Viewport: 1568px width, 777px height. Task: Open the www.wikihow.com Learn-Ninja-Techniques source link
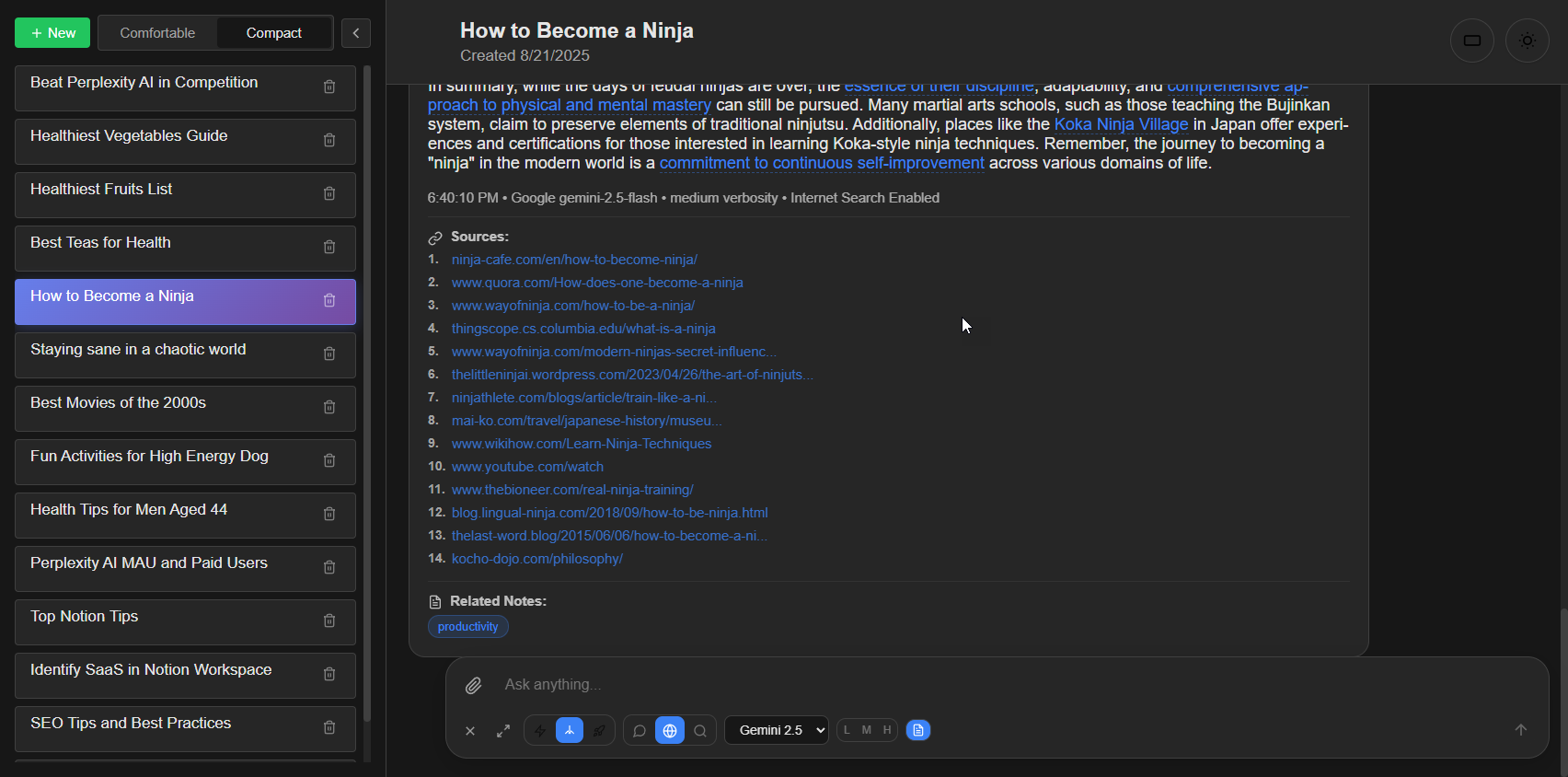[x=582, y=444]
